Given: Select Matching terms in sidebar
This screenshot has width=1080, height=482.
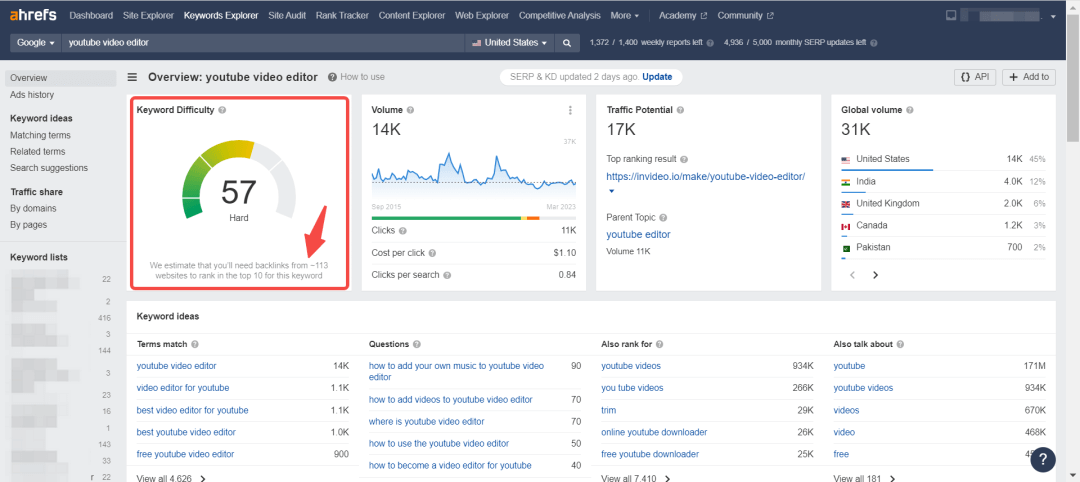Looking at the screenshot, I should [41, 136].
